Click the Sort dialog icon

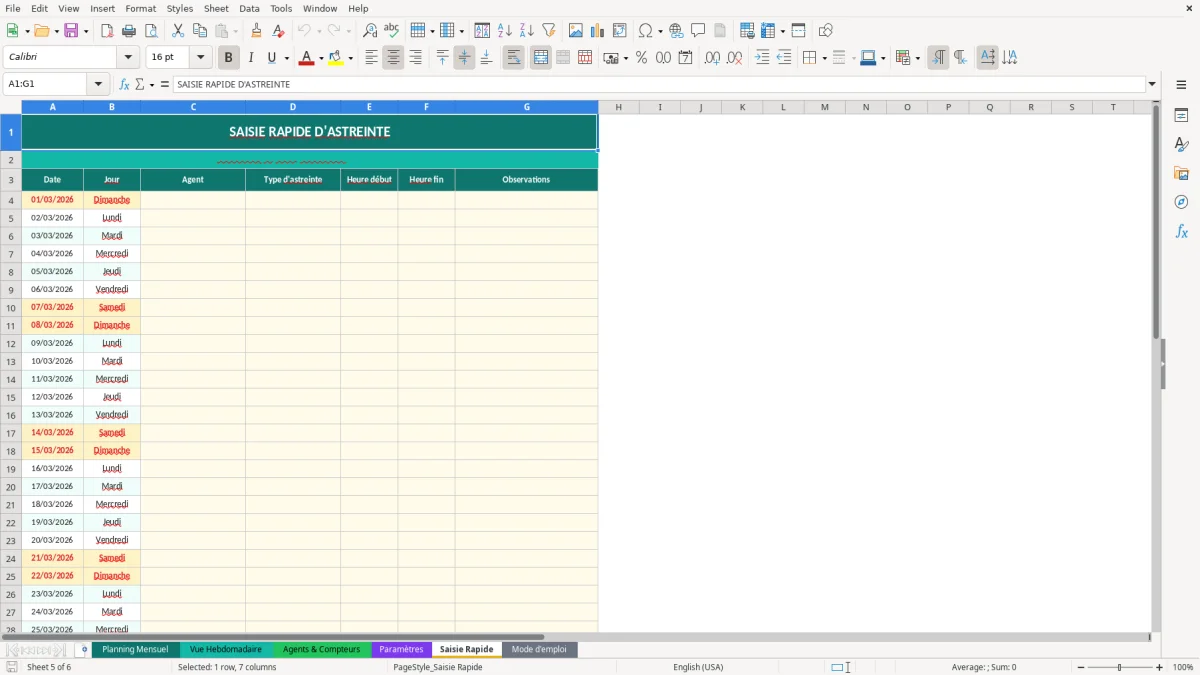pyautogui.click(x=482, y=31)
